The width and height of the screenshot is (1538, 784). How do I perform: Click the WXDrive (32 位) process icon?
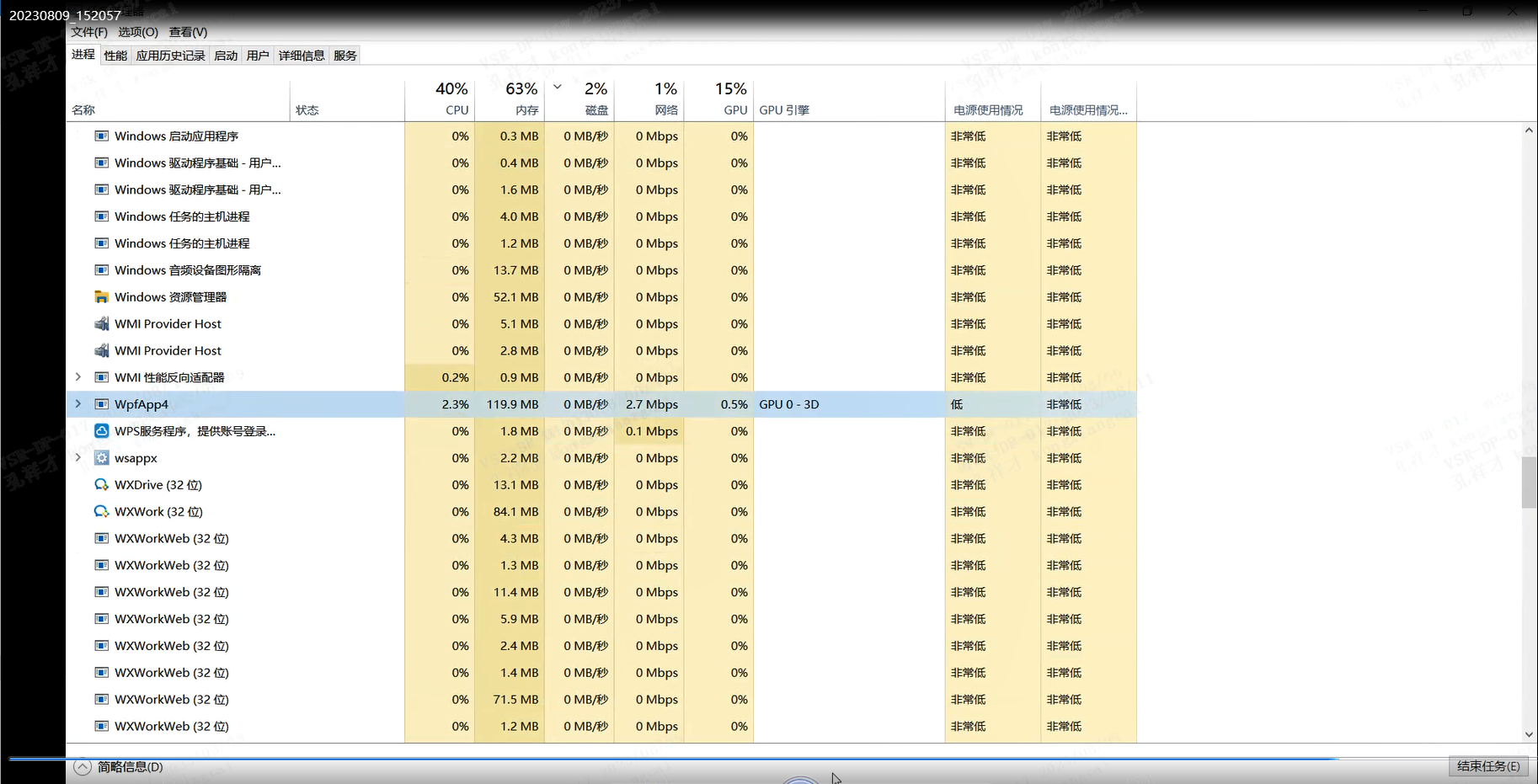point(101,485)
